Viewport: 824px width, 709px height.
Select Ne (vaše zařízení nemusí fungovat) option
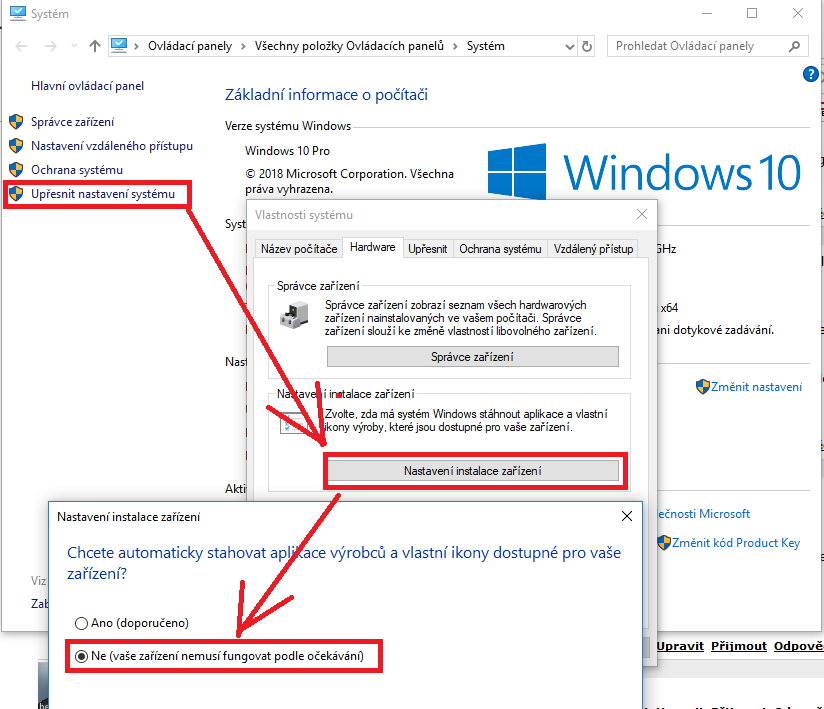(x=220, y=656)
